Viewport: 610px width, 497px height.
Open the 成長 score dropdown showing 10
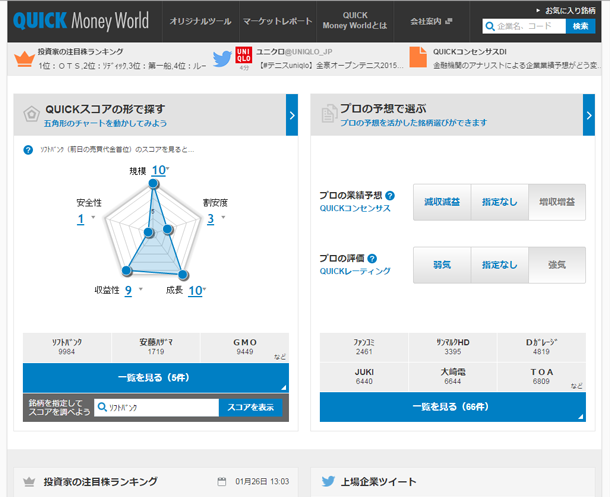(197, 291)
